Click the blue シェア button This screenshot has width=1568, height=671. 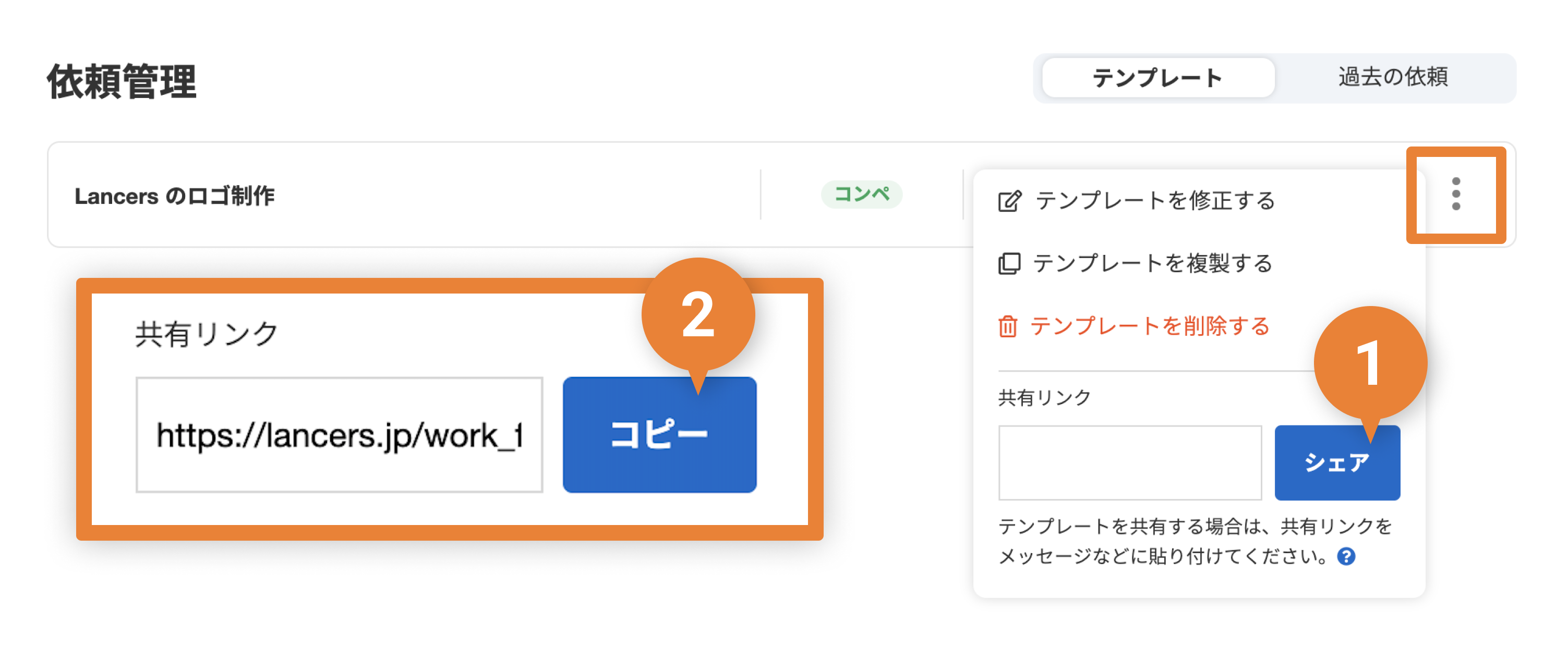(1337, 462)
